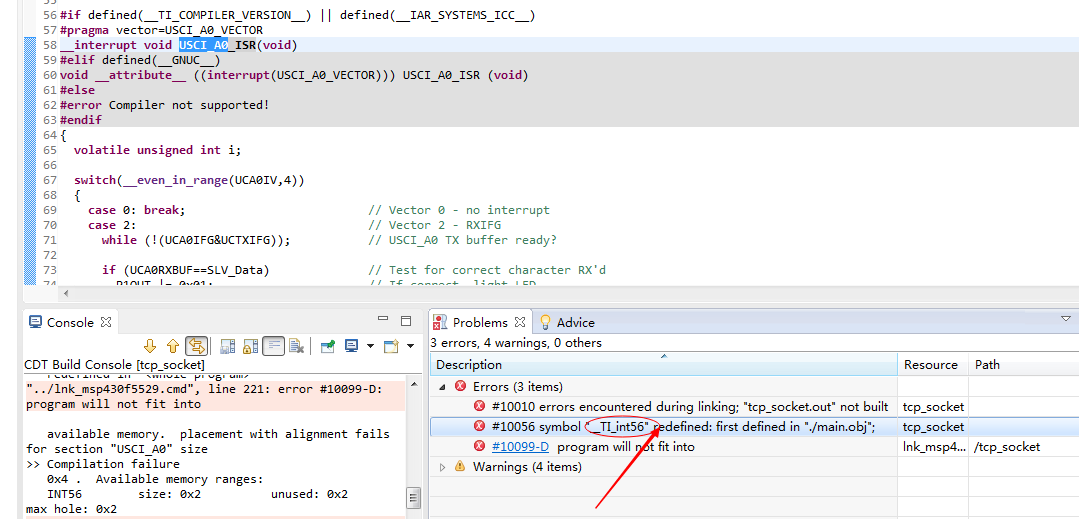Switch to the Advice tab

point(567,322)
